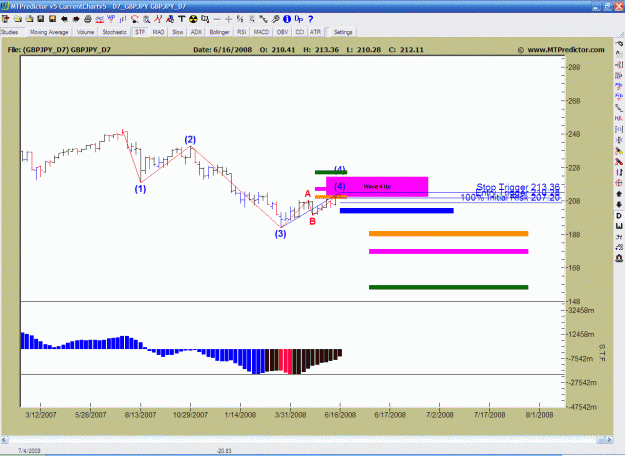The height and width of the screenshot is (456, 625).
Task: Click the Wave 4 Up magenta zone
Action: (x=377, y=187)
